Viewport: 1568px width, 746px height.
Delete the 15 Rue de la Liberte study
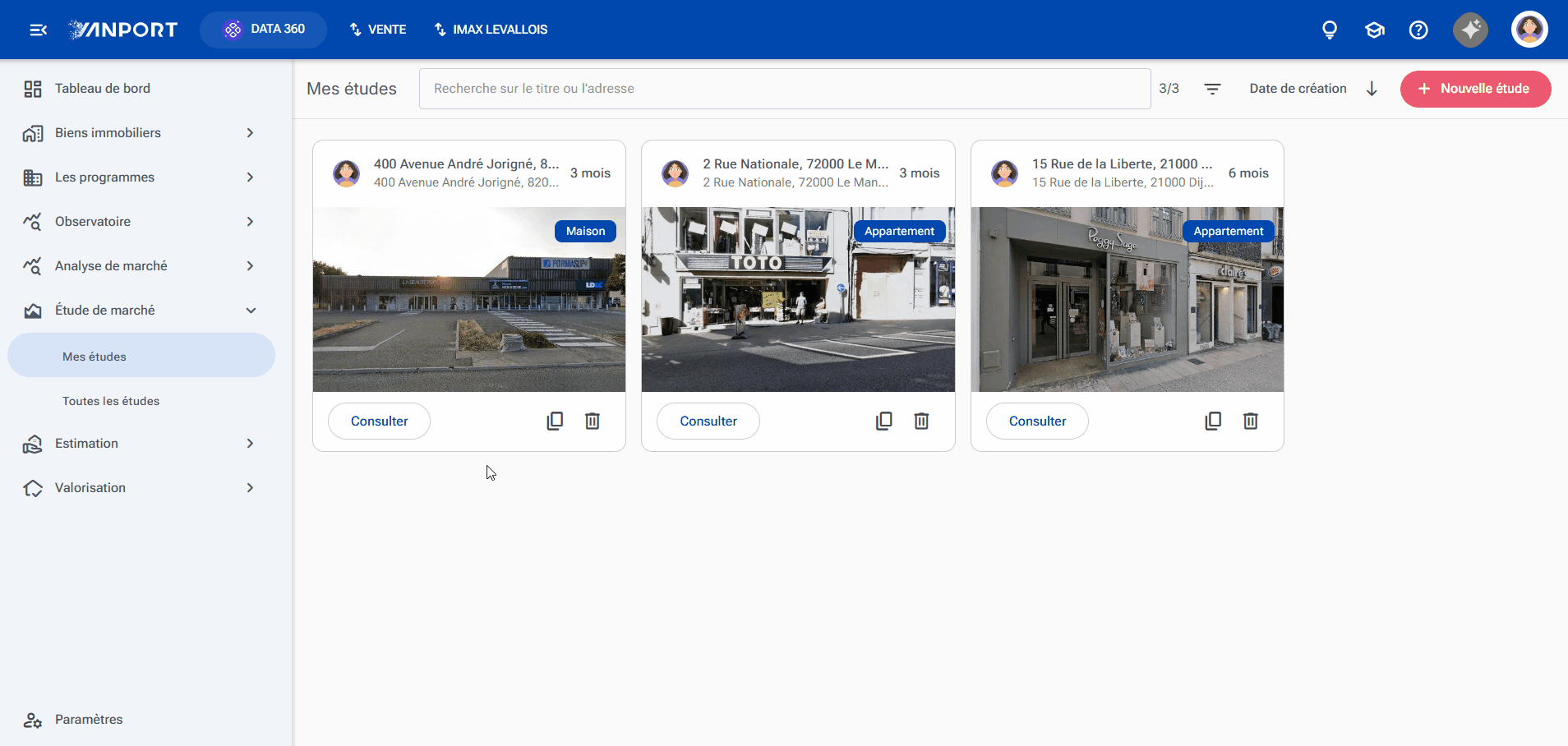coord(1250,421)
